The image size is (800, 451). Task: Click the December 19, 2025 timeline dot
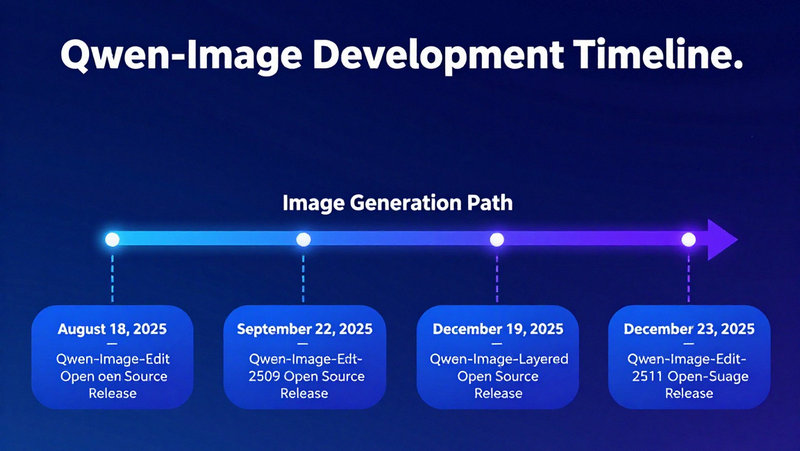click(497, 239)
